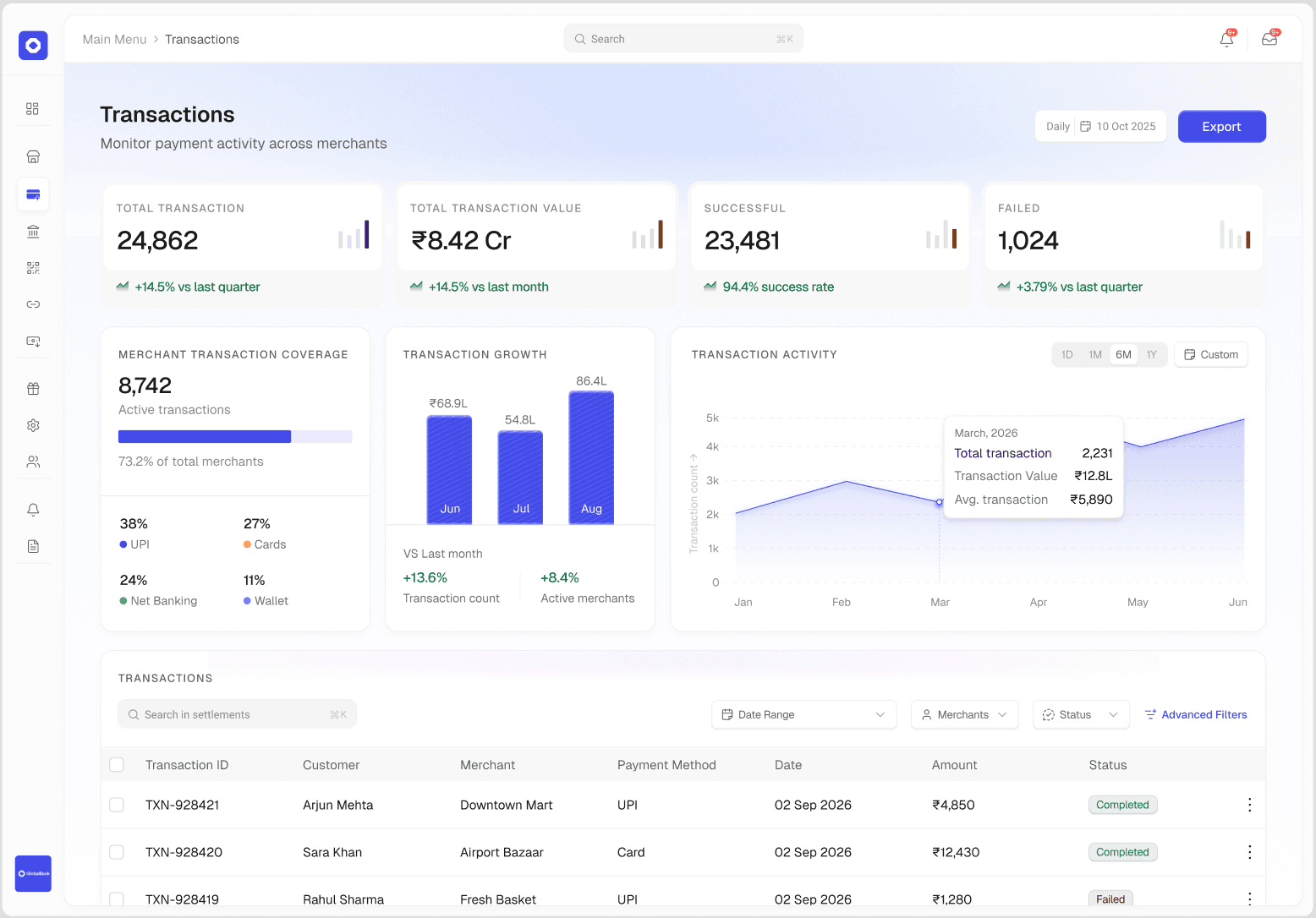Viewport: 1316px width, 918px height.
Task: Toggle the select-all checkbox in table header
Action: pyautogui.click(x=117, y=765)
